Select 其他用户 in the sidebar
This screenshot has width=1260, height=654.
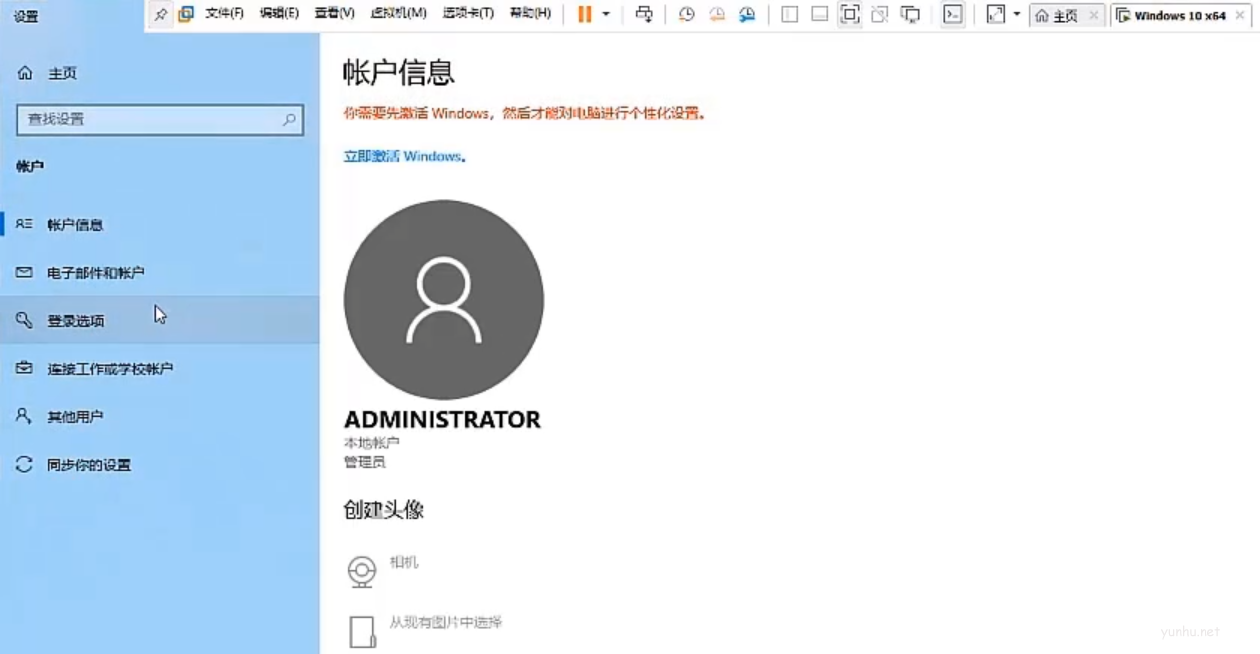[75, 416]
